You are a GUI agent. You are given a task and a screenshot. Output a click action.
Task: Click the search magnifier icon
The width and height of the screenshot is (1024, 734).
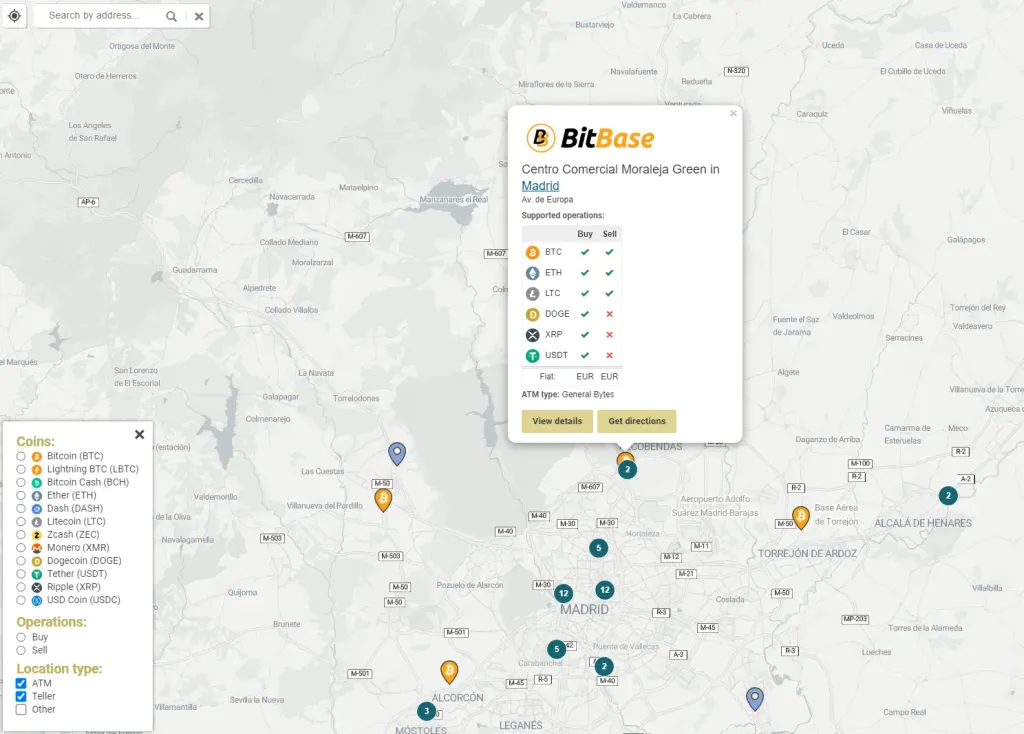(172, 16)
